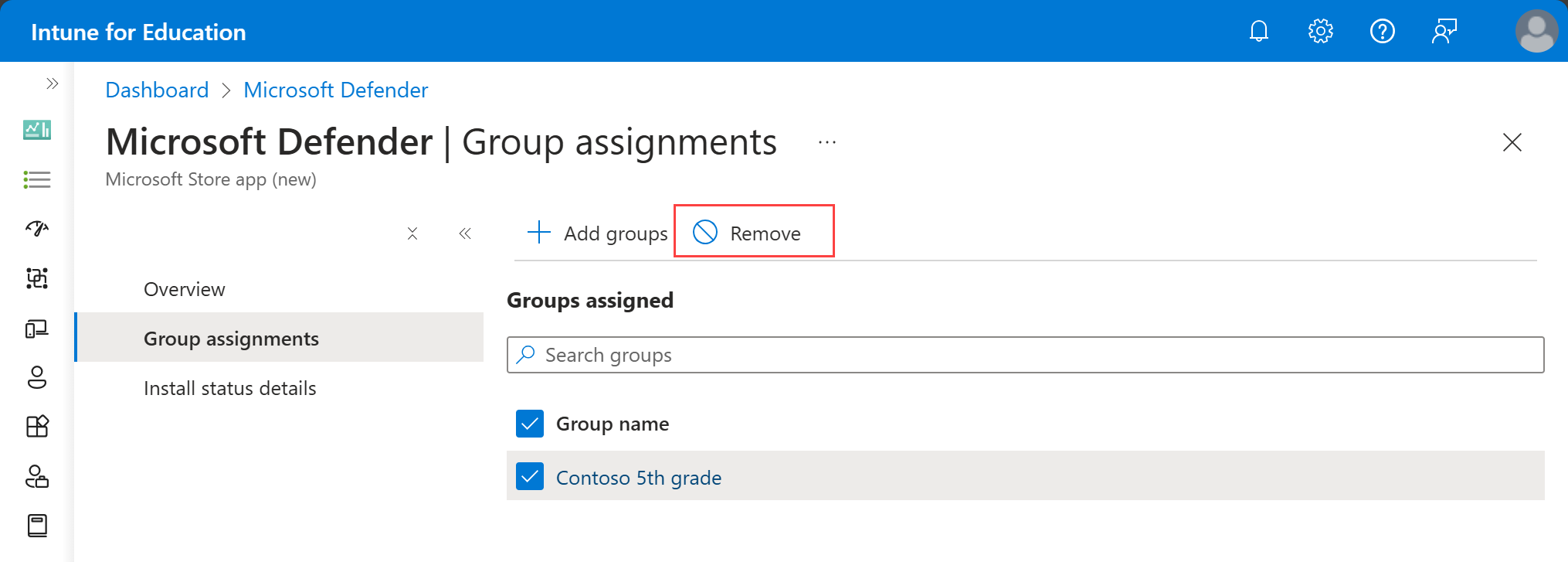Image resolution: width=1568 pixels, height=562 pixels.
Task: Click the Group name column header
Action: pos(613,424)
